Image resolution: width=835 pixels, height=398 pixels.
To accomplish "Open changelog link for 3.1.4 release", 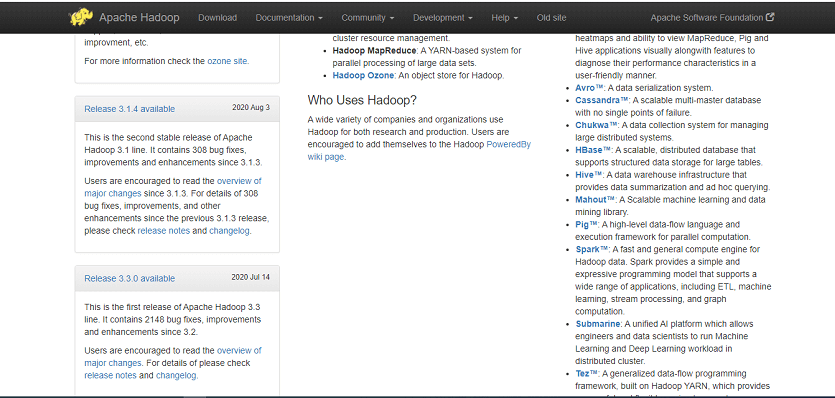I will (229, 231).
